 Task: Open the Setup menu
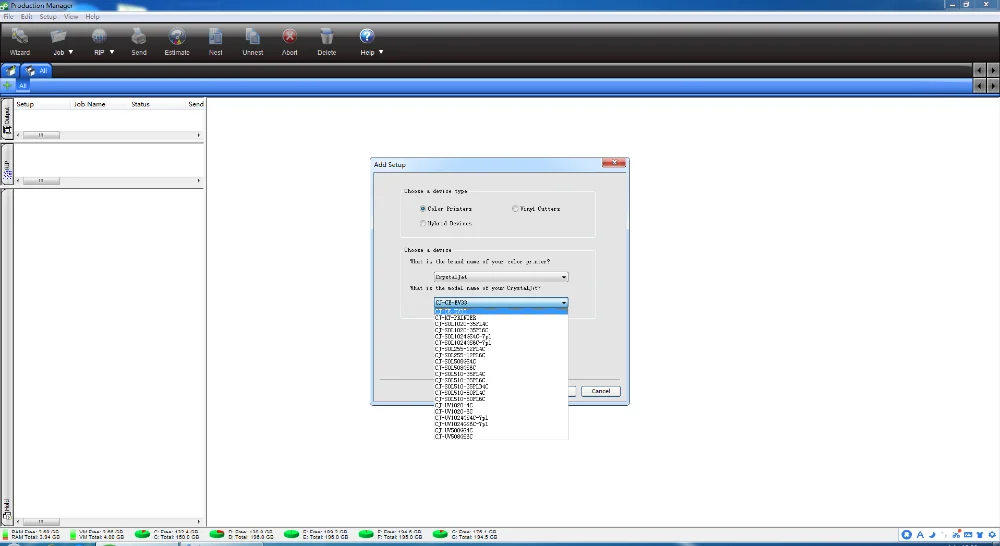(x=48, y=17)
